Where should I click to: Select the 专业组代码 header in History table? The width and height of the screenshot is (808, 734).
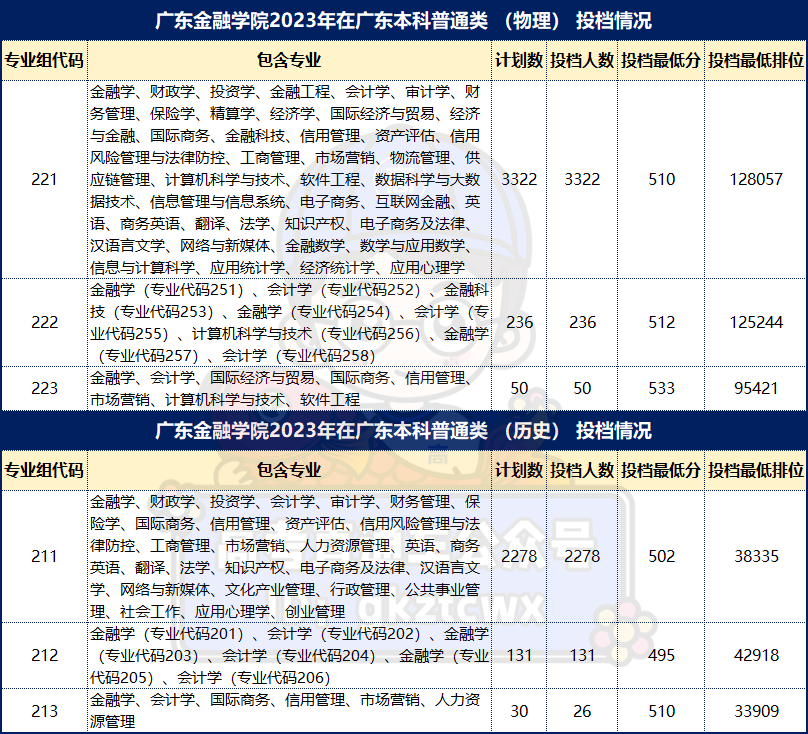click(44, 470)
